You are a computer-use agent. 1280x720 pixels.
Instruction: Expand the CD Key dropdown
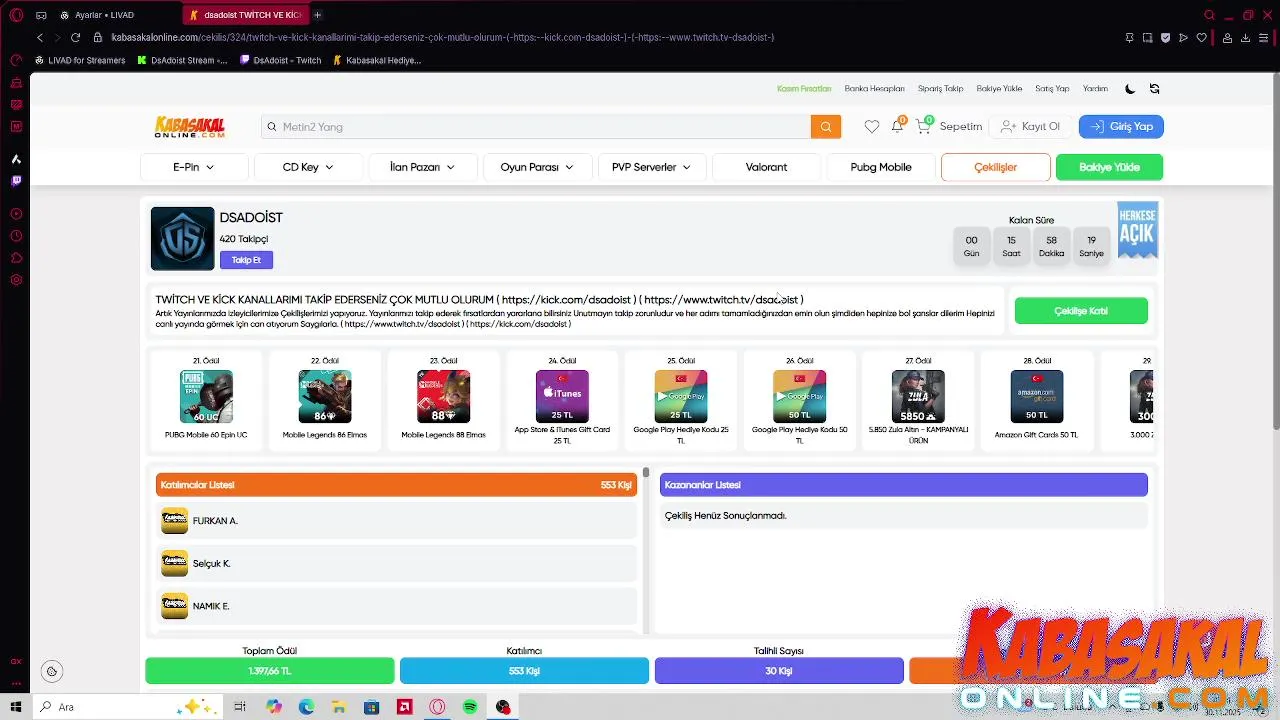pos(308,167)
